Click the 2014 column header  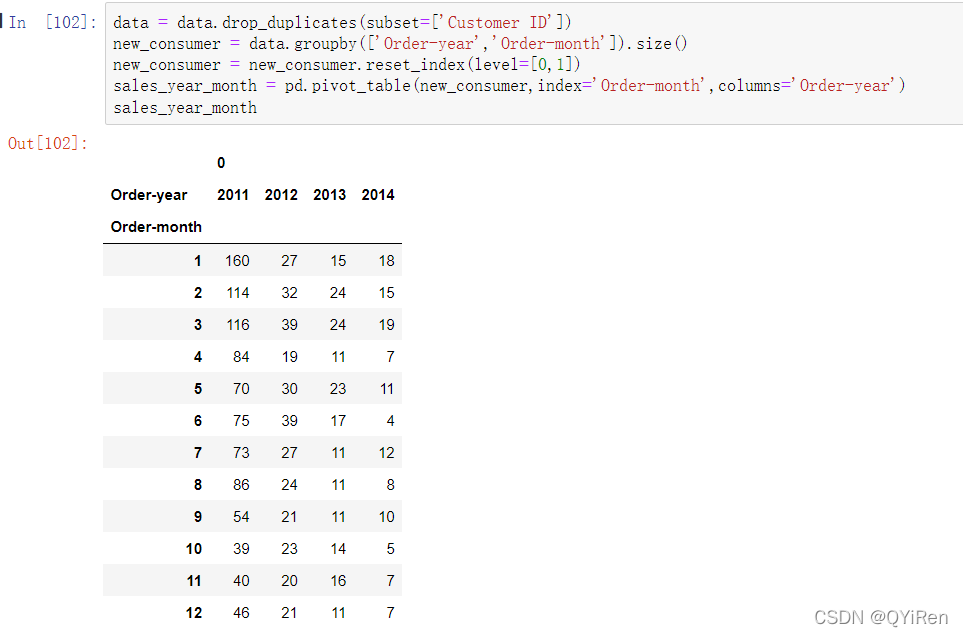coord(378,195)
